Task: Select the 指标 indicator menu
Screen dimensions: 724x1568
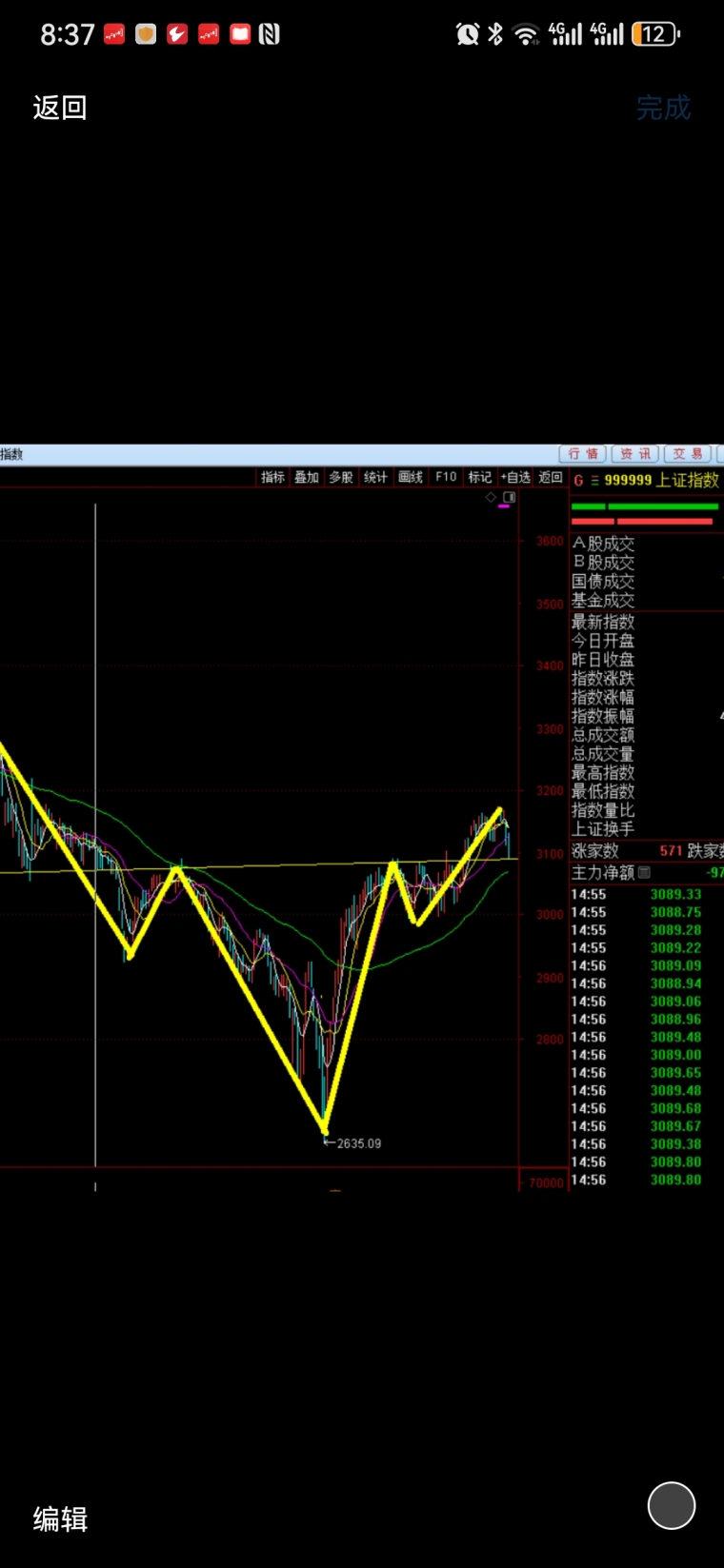Action: click(x=273, y=477)
